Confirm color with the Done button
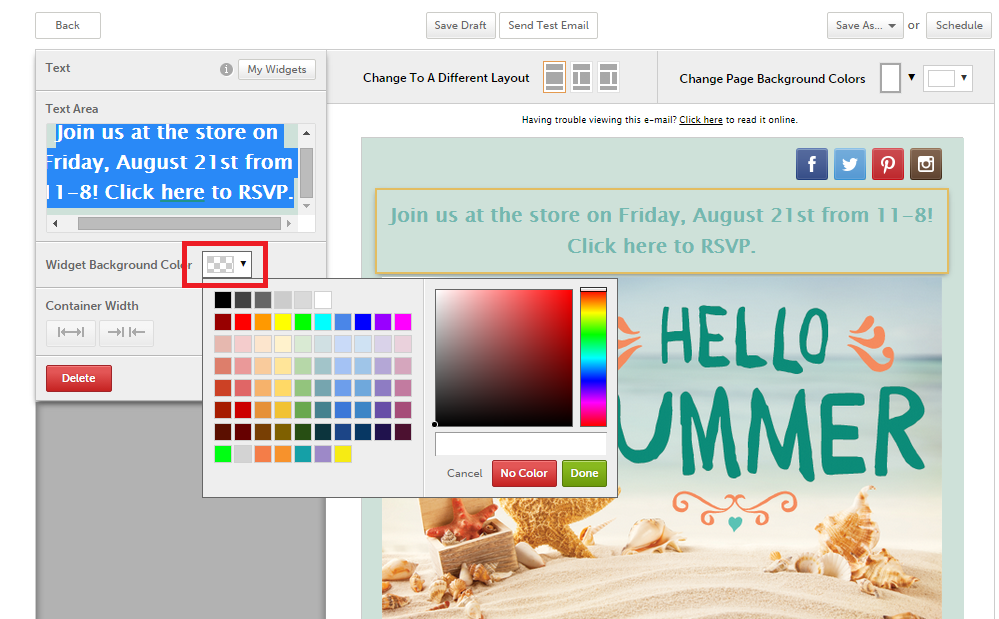Screen dimensions: 999x619 pos(584,473)
